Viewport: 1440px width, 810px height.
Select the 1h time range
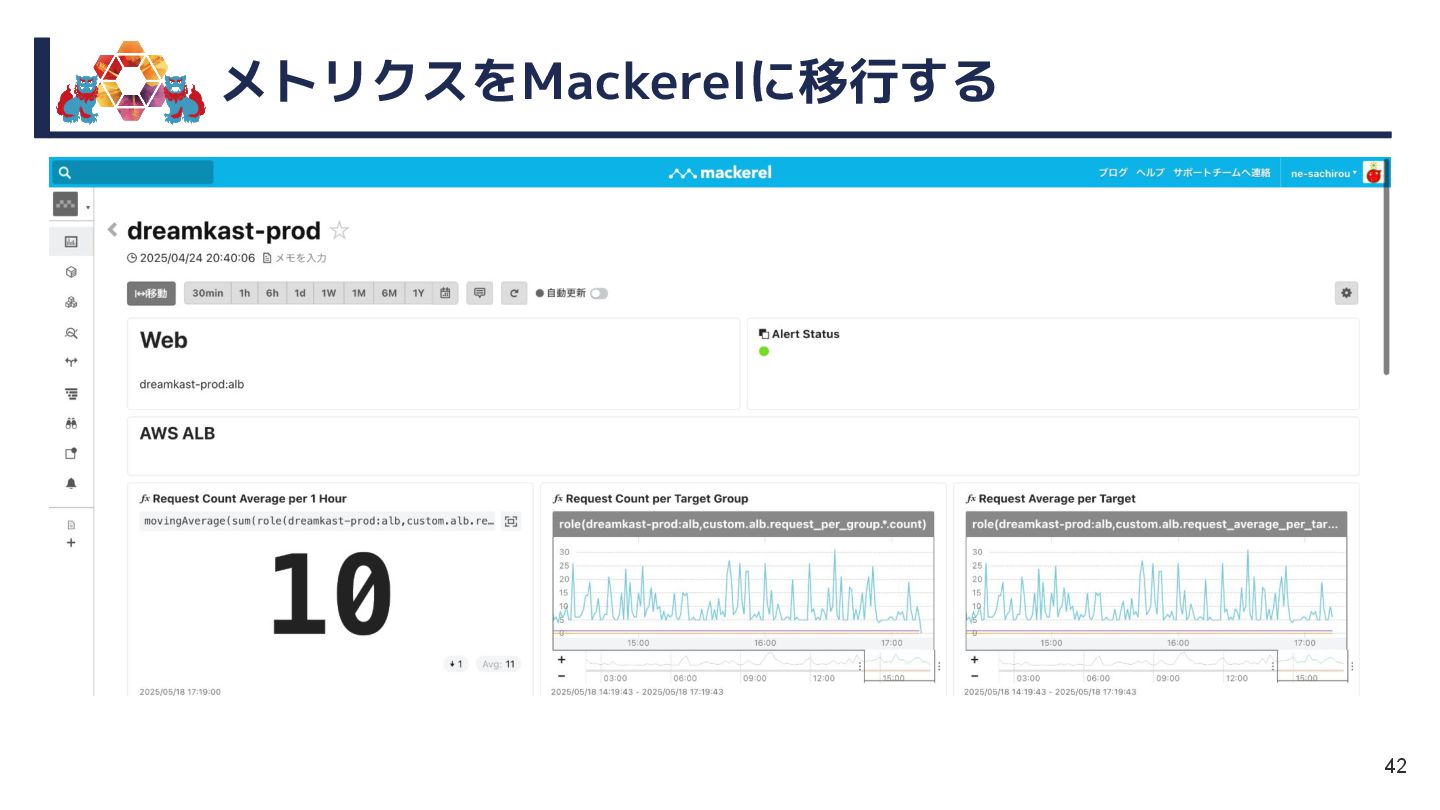coord(244,293)
